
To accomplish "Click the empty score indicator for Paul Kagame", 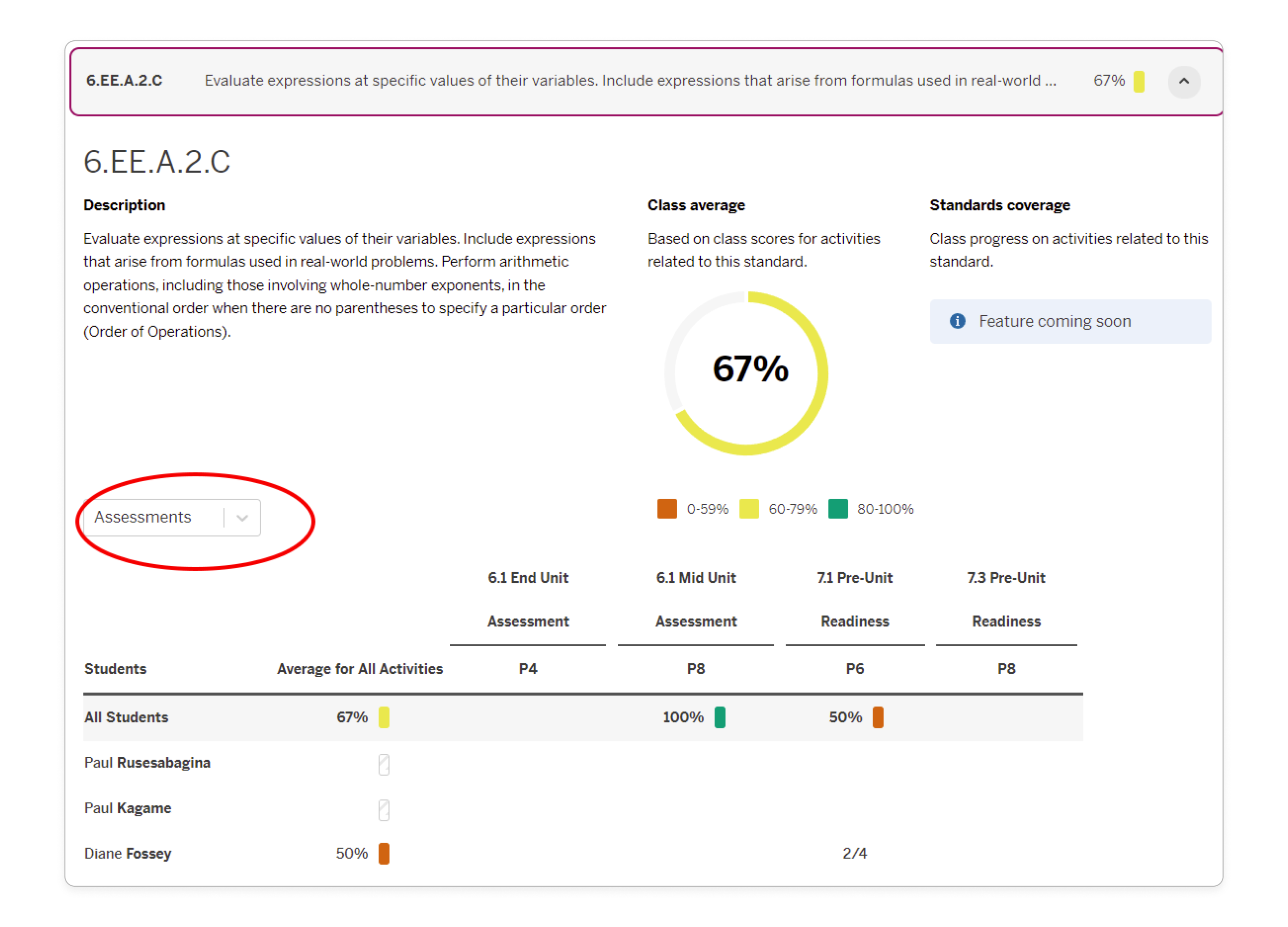I will [x=384, y=809].
